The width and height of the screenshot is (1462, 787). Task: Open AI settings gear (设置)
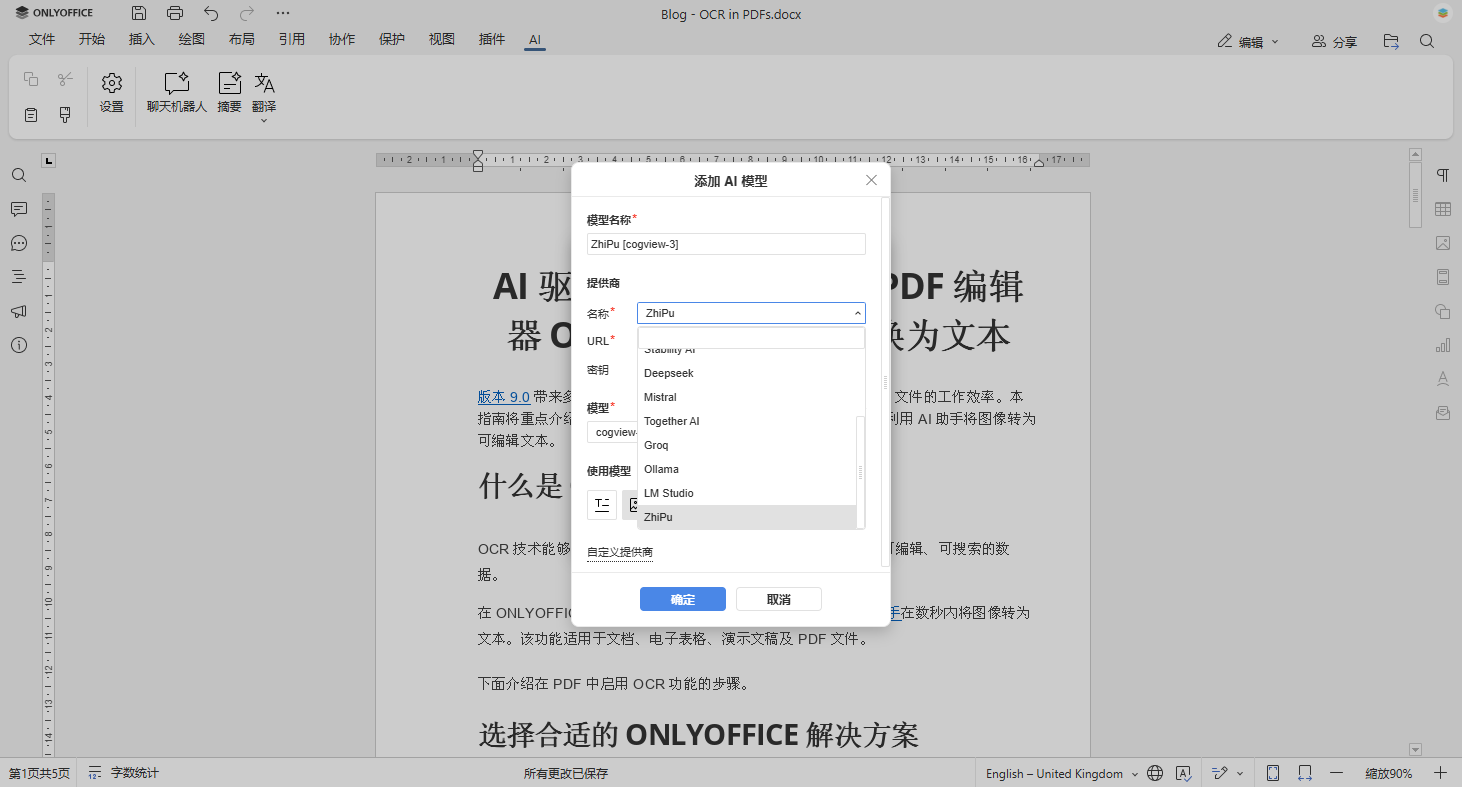click(112, 93)
